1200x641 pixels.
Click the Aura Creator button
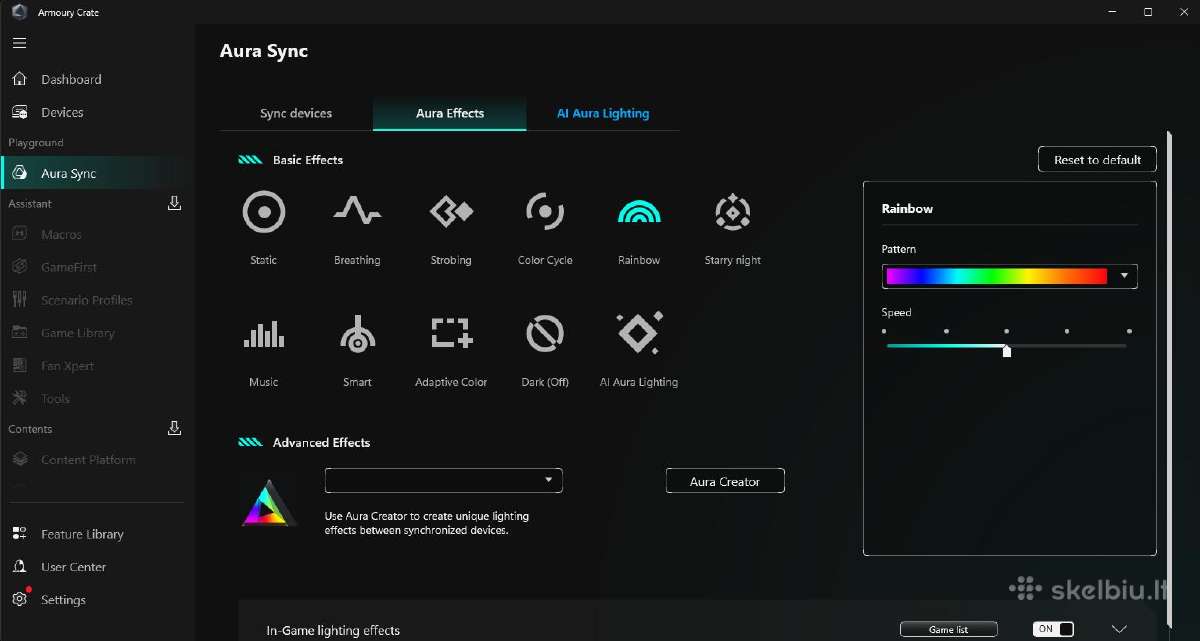(725, 481)
